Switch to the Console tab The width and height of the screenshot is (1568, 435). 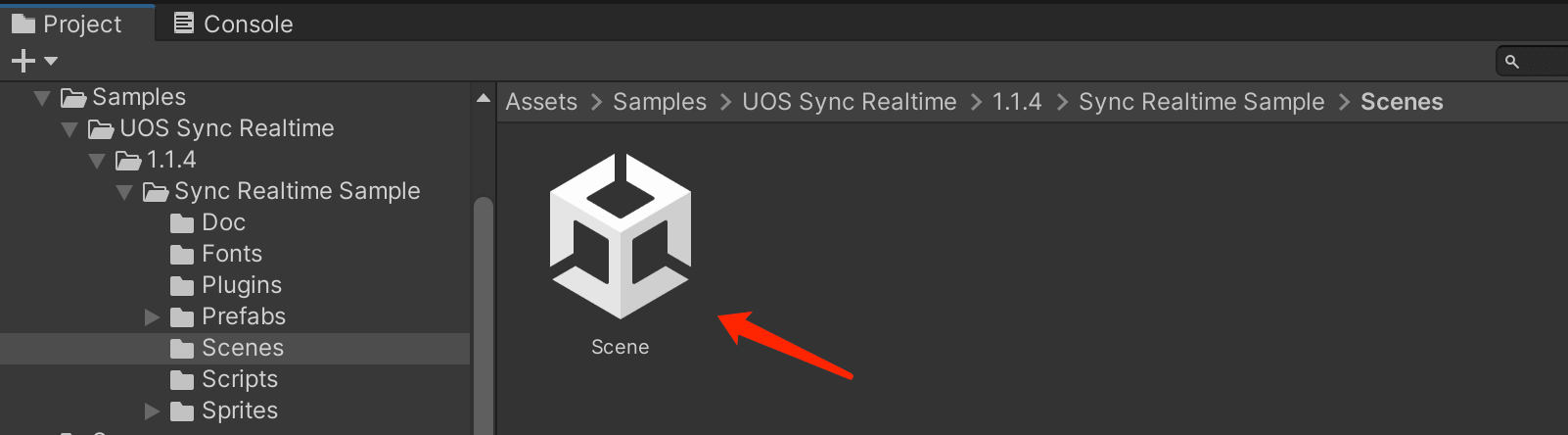(234, 24)
